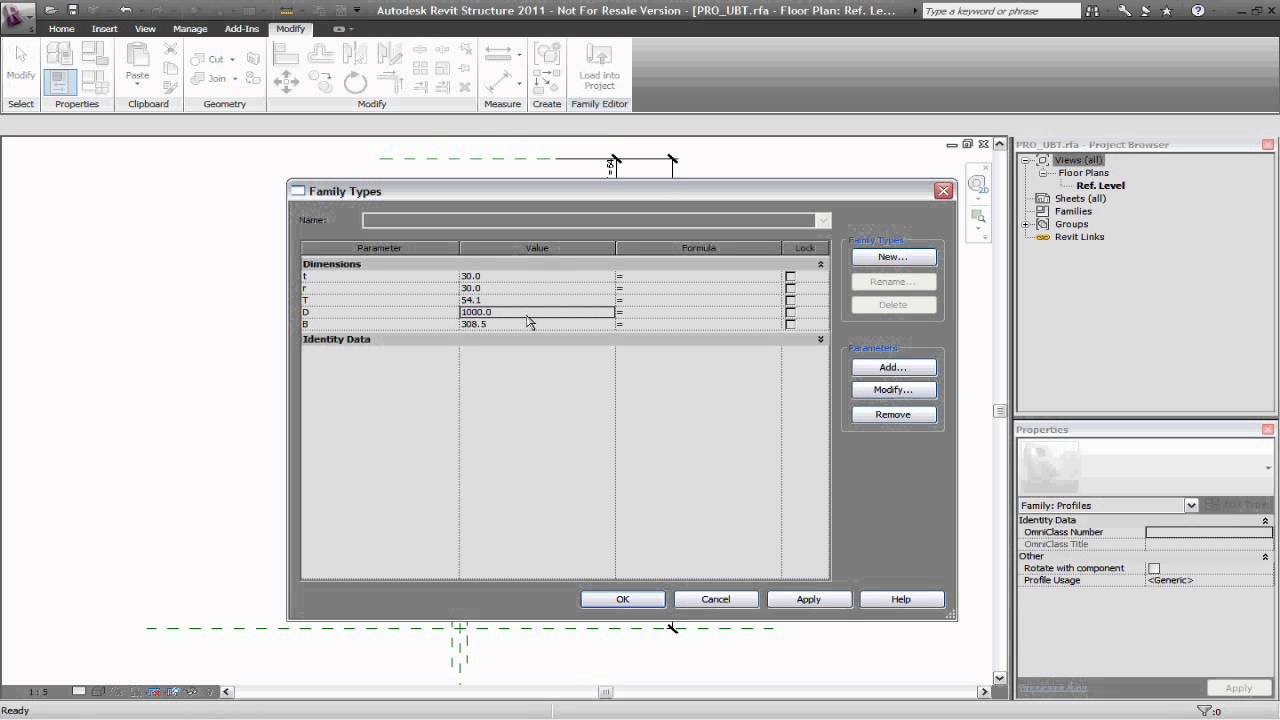Toggle the Lock checkbox for parameter D
The height and width of the screenshot is (720, 1280).
[x=790, y=313]
